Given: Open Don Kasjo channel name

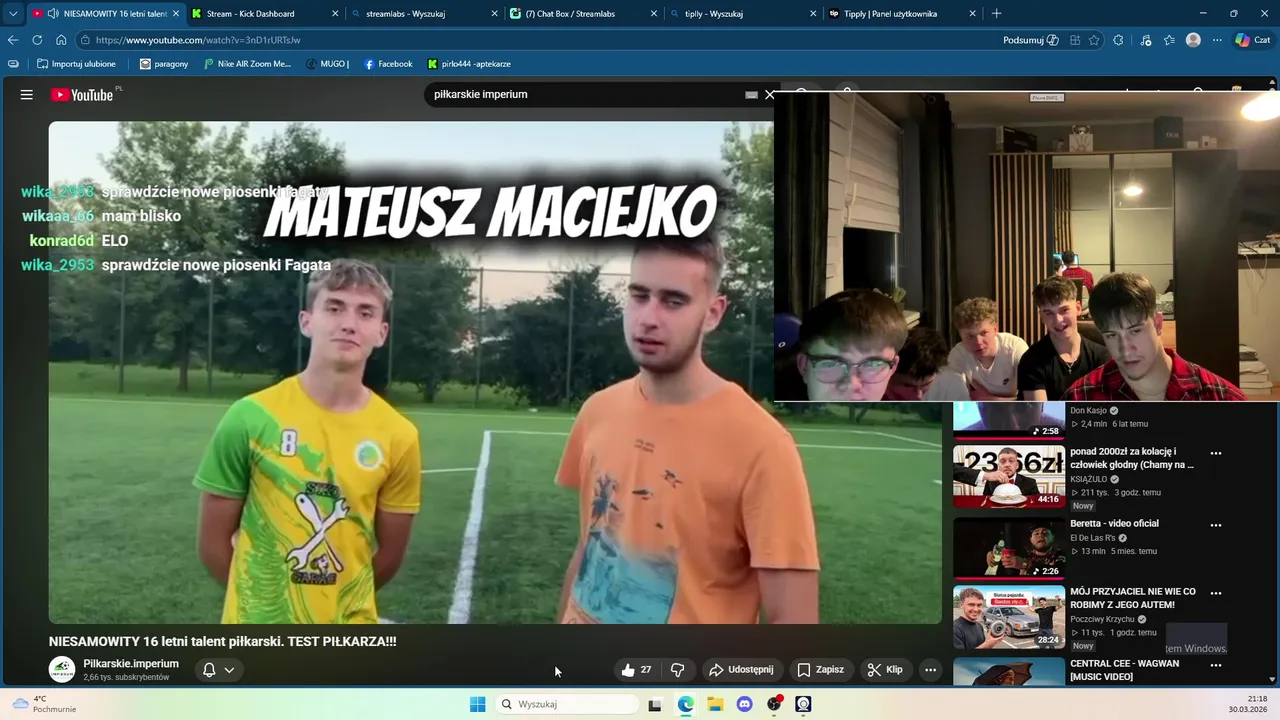Looking at the screenshot, I should click(1088, 410).
